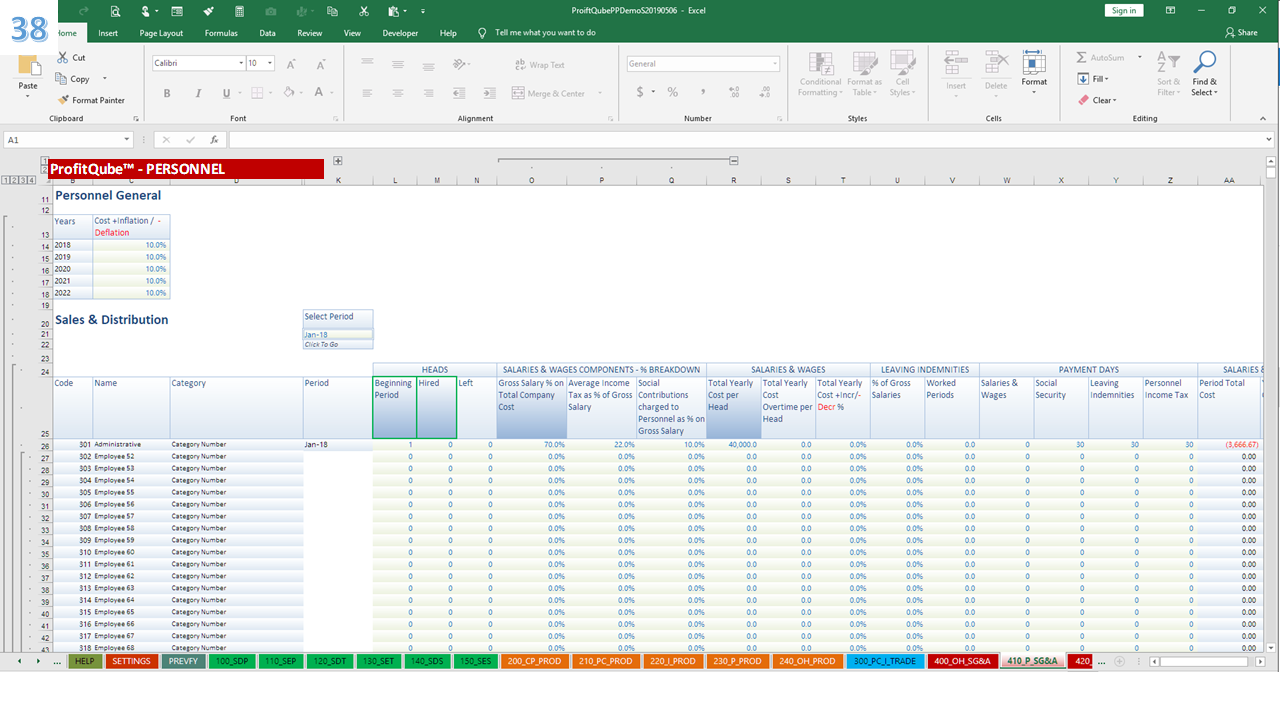Viewport: 1280px width, 720px height.
Task: Open the Merge & Center dropdown arrow
Action: [x=601, y=93]
